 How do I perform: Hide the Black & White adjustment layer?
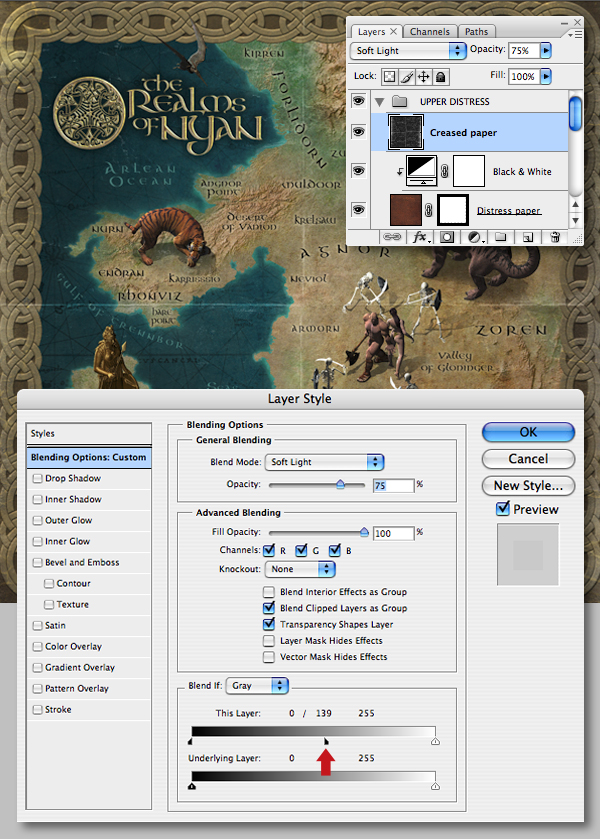358,171
